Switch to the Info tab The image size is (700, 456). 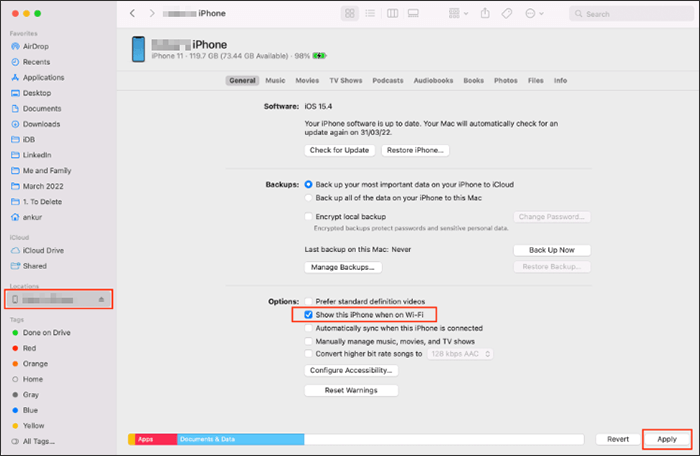[x=560, y=80]
